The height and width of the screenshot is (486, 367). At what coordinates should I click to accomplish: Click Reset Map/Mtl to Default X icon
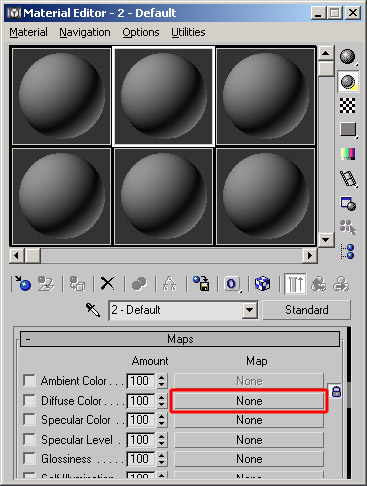pos(107,284)
